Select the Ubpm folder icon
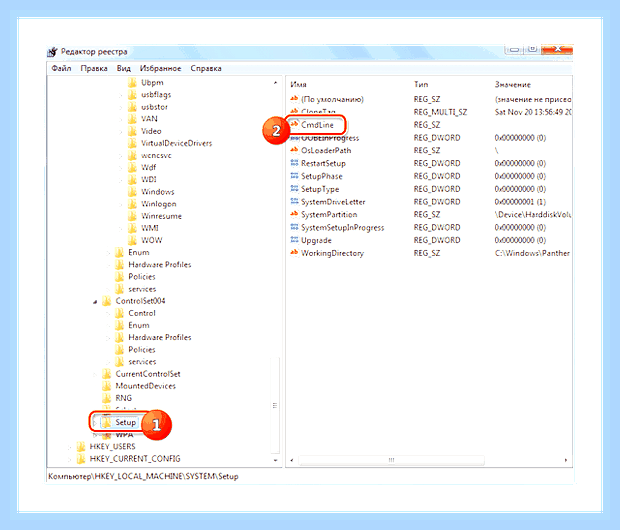 click(132, 83)
